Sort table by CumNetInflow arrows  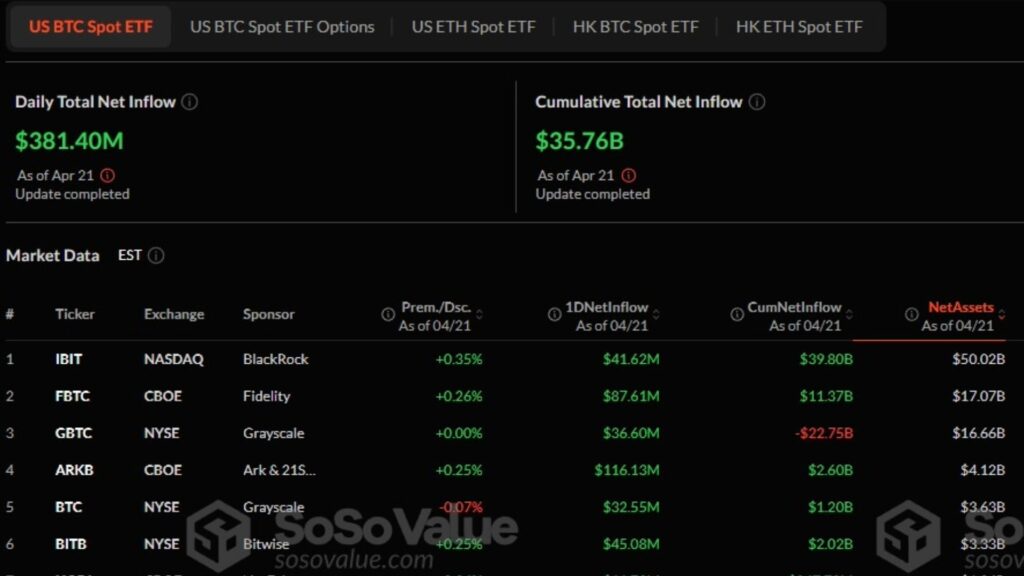coord(849,314)
